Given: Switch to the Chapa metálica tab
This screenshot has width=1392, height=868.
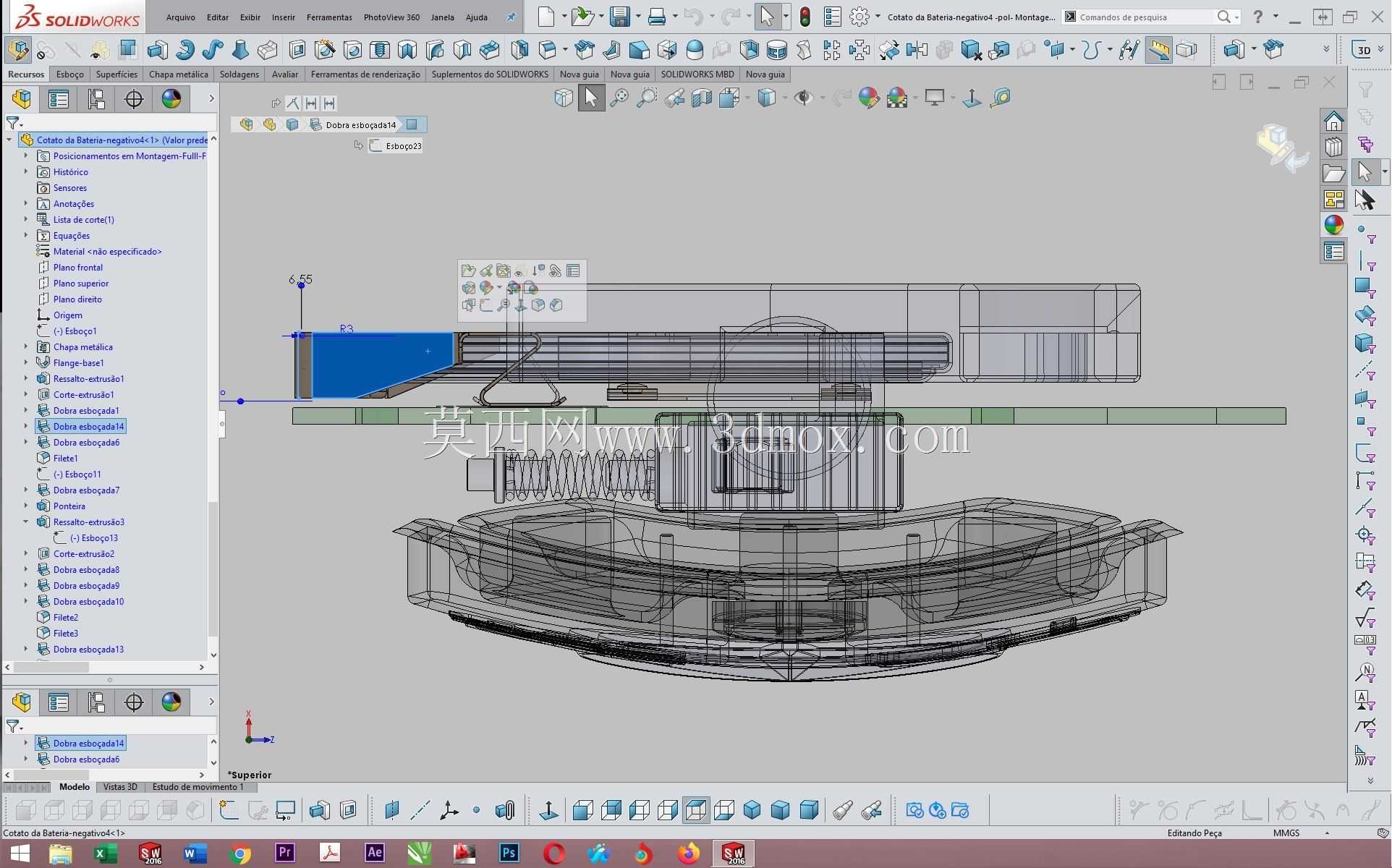Looking at the screenshot, I should pos(178,74).
